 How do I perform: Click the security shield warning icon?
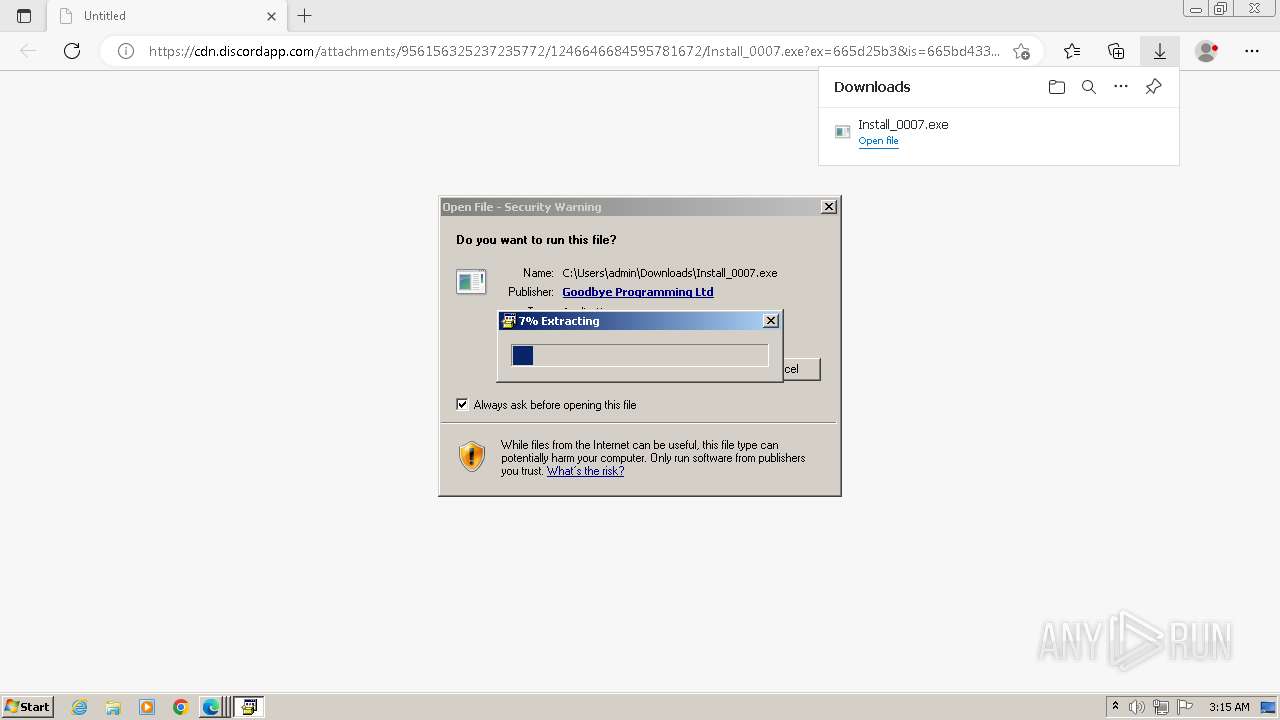(x=472, y=457)
